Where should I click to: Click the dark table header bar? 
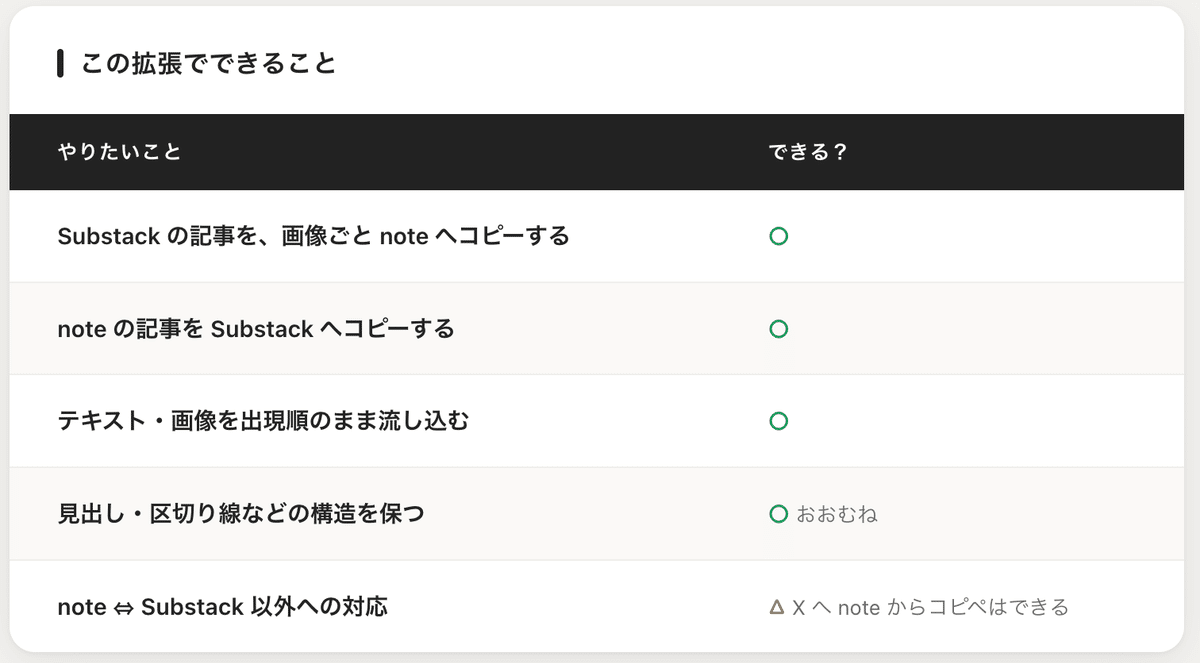tap(596, 152)
